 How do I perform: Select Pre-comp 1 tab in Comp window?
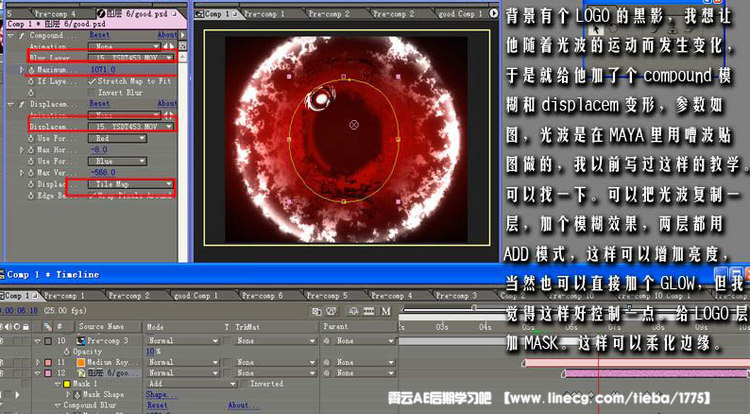pyautogui.click(x=264, y=14)
